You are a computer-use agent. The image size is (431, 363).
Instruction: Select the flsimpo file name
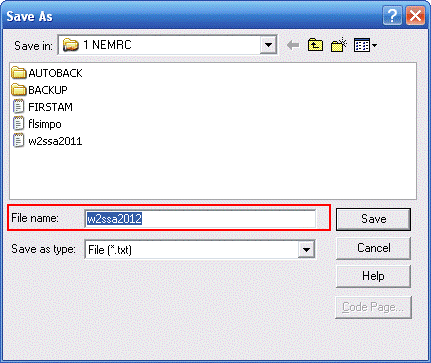pyautogui.click(x=45, y=124)
